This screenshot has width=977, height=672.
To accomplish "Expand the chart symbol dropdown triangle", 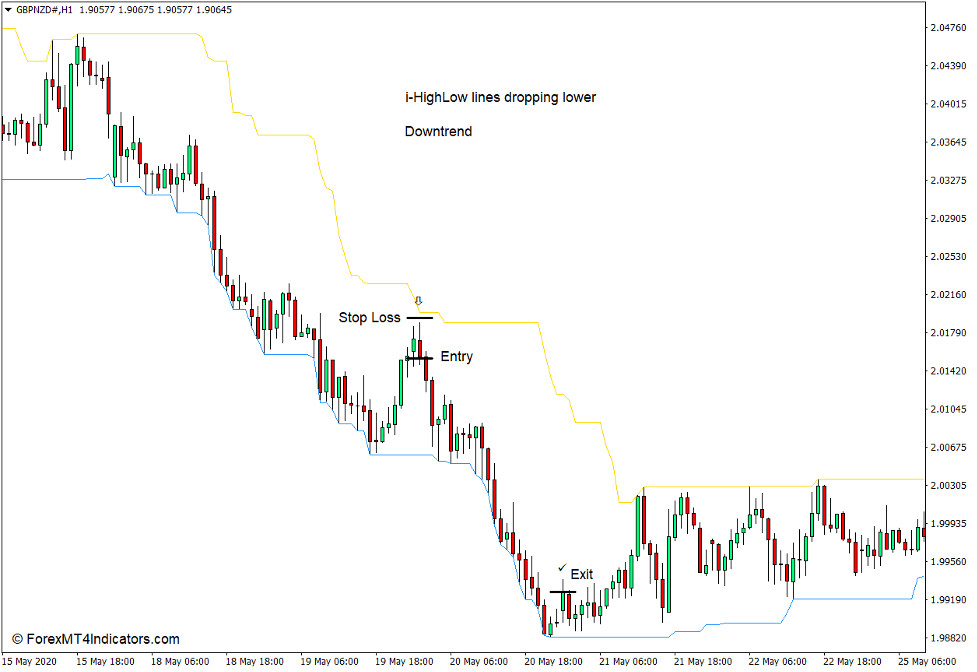I will point(8,10).
